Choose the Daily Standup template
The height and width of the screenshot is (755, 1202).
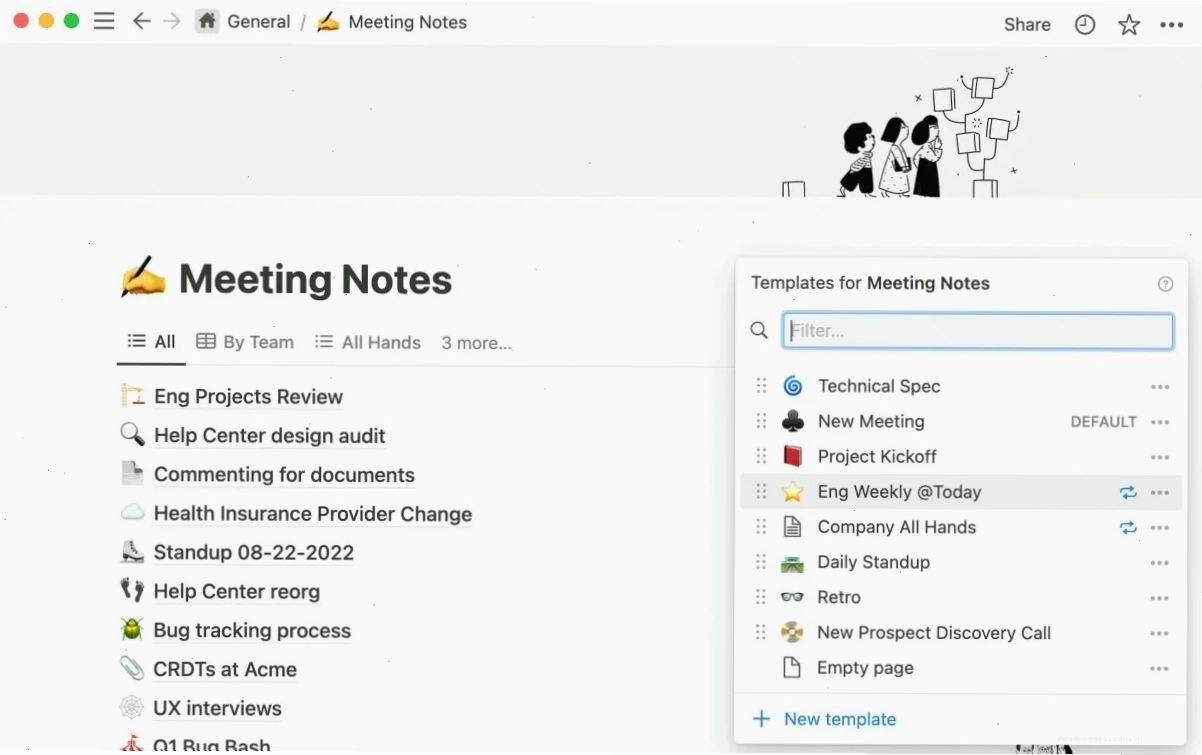point(874,562)
